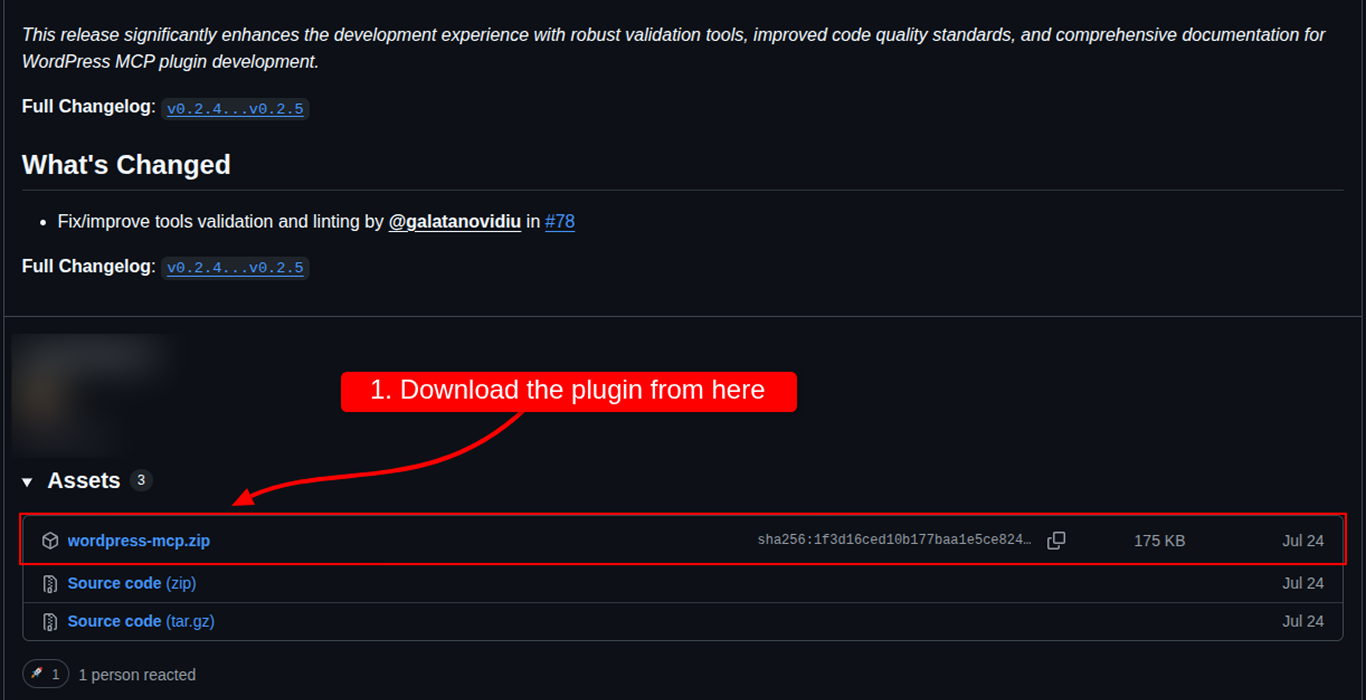
Task: Click the copy icon next to the sha256 checksum
Action: (1057, 540)
